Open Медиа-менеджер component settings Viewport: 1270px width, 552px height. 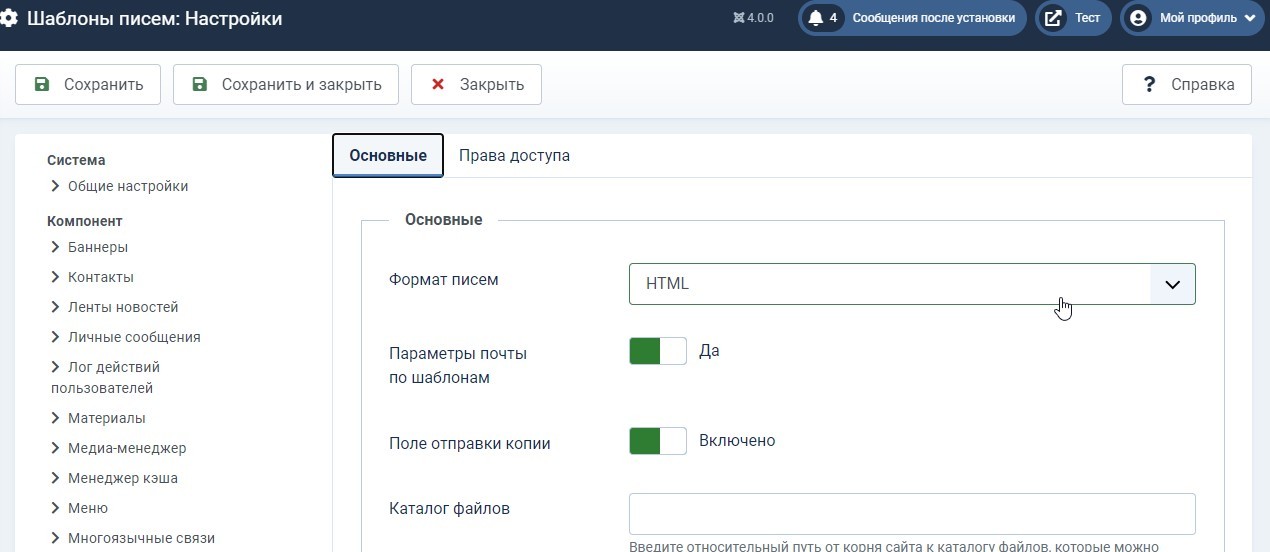(127, 448)
